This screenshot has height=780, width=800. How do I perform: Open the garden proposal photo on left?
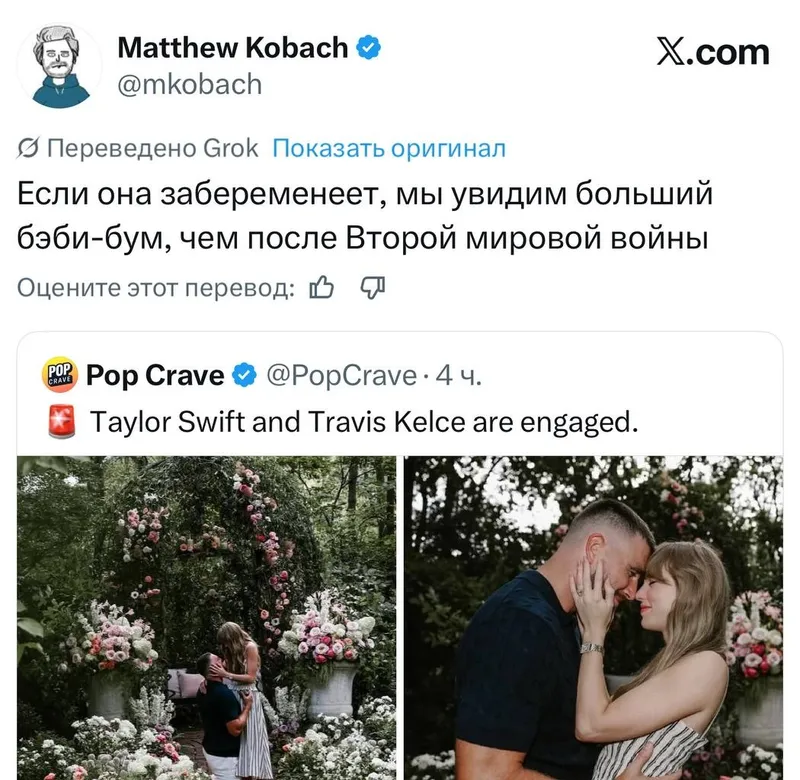(x=207, y=618)
